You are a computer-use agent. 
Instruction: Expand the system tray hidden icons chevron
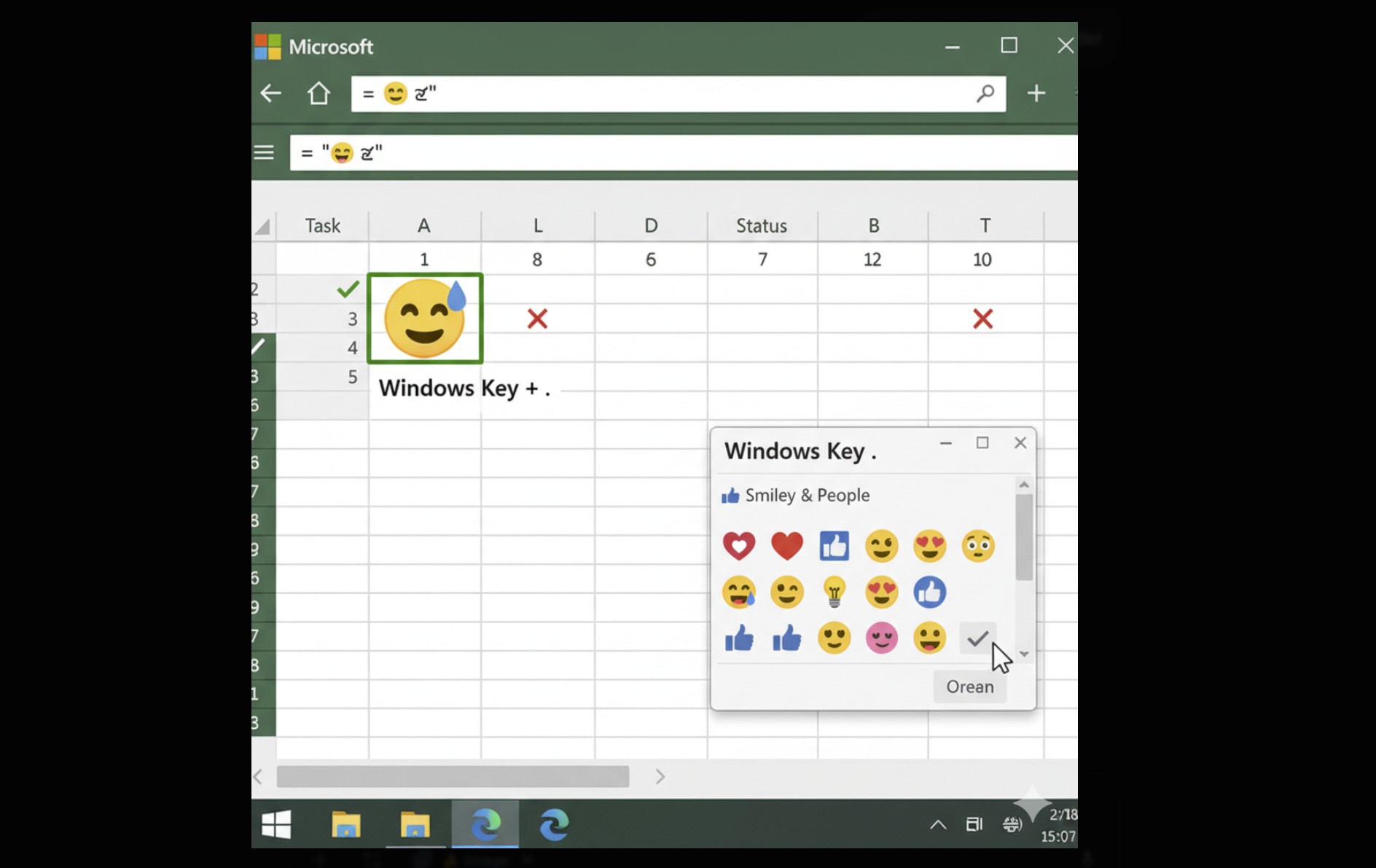pyautogui.click(x=938, y=824)
